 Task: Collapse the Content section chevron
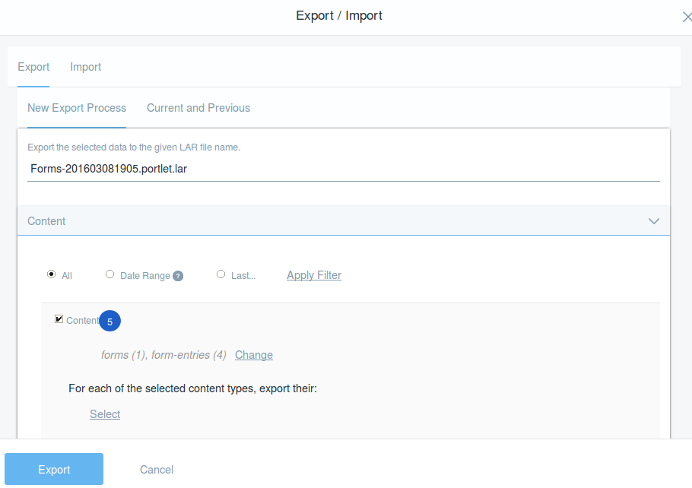(x=654, y=221)
